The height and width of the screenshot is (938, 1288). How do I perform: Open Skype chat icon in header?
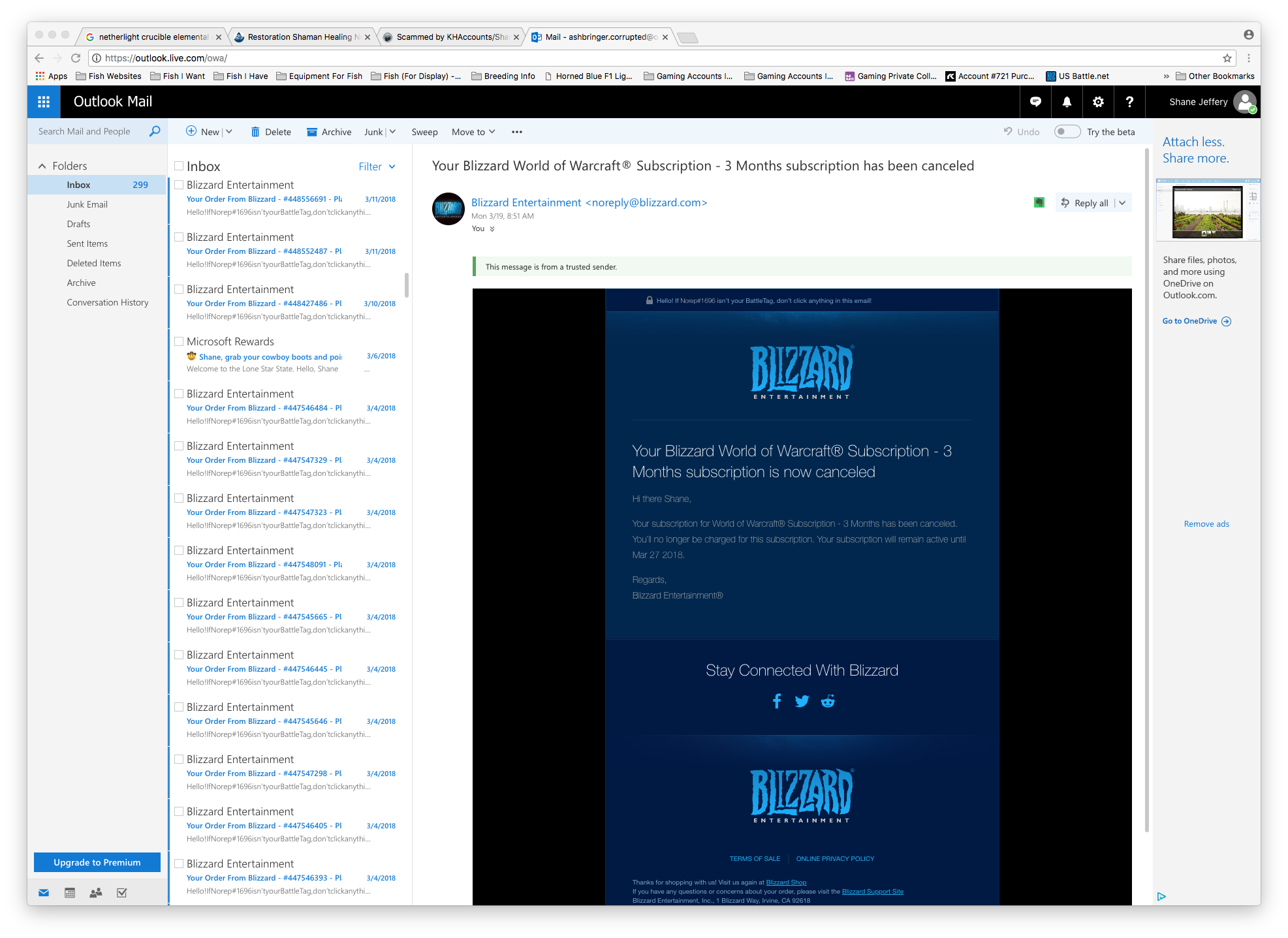coord(1035,102)
